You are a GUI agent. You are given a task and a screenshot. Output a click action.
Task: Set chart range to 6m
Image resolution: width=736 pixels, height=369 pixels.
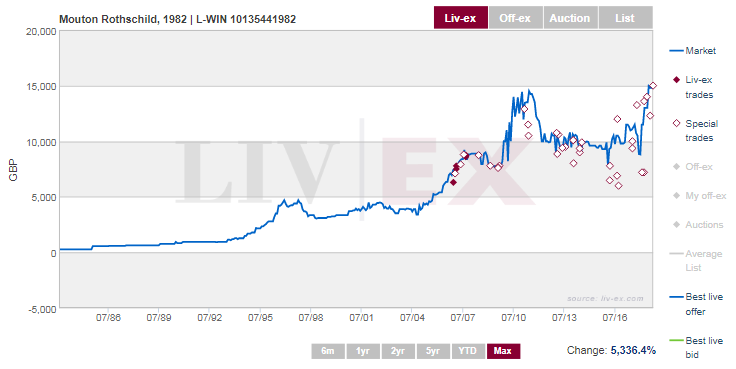(x=328, y=351)
